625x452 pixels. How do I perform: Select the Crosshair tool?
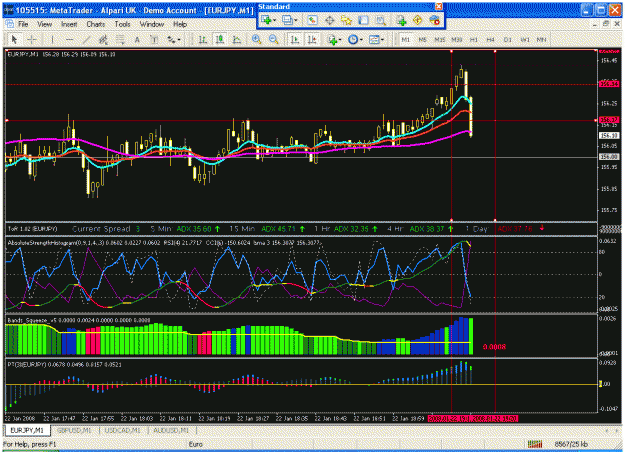pyautogui.click(x=32, y=39)
